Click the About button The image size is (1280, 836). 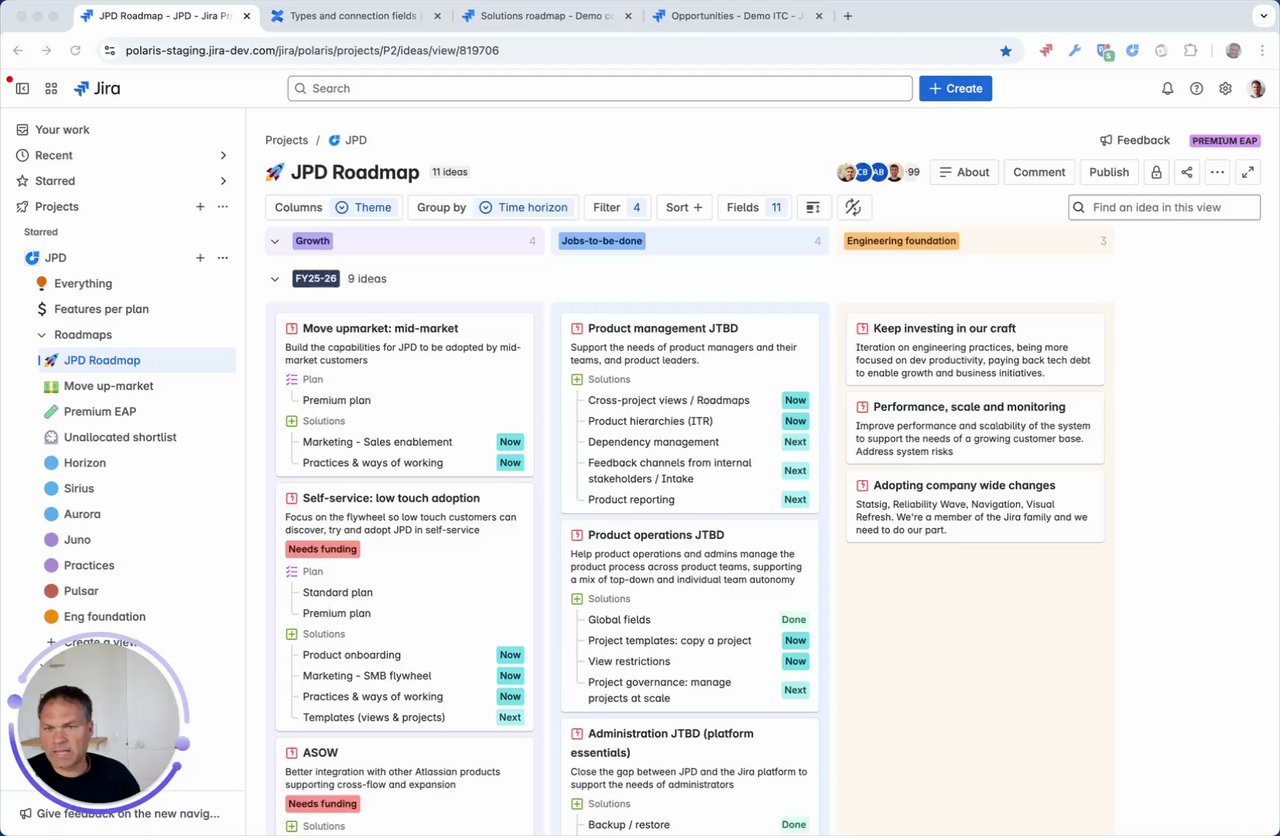(x=964, y=172)
